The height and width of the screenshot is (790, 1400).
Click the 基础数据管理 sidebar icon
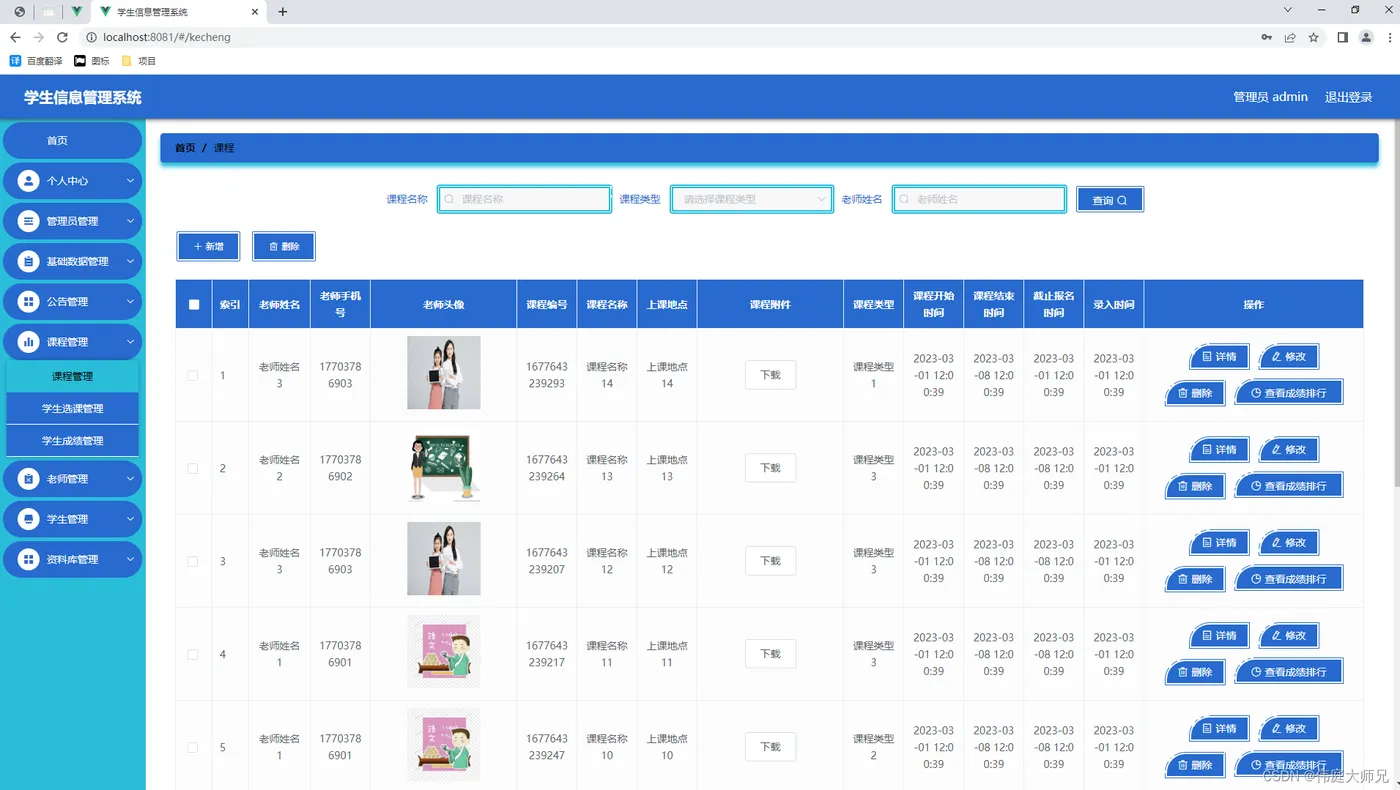click(28, 261)
